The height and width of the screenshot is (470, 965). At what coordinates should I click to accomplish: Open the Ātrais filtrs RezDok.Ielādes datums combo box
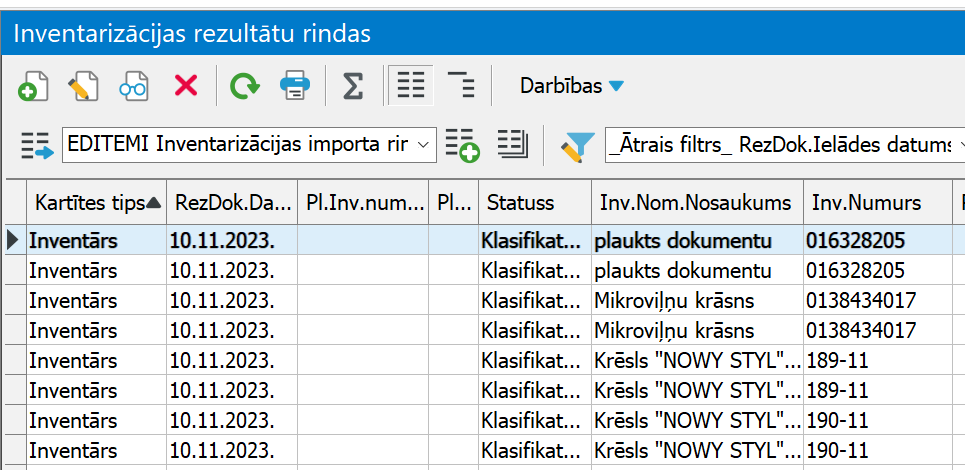click(785, 145)
